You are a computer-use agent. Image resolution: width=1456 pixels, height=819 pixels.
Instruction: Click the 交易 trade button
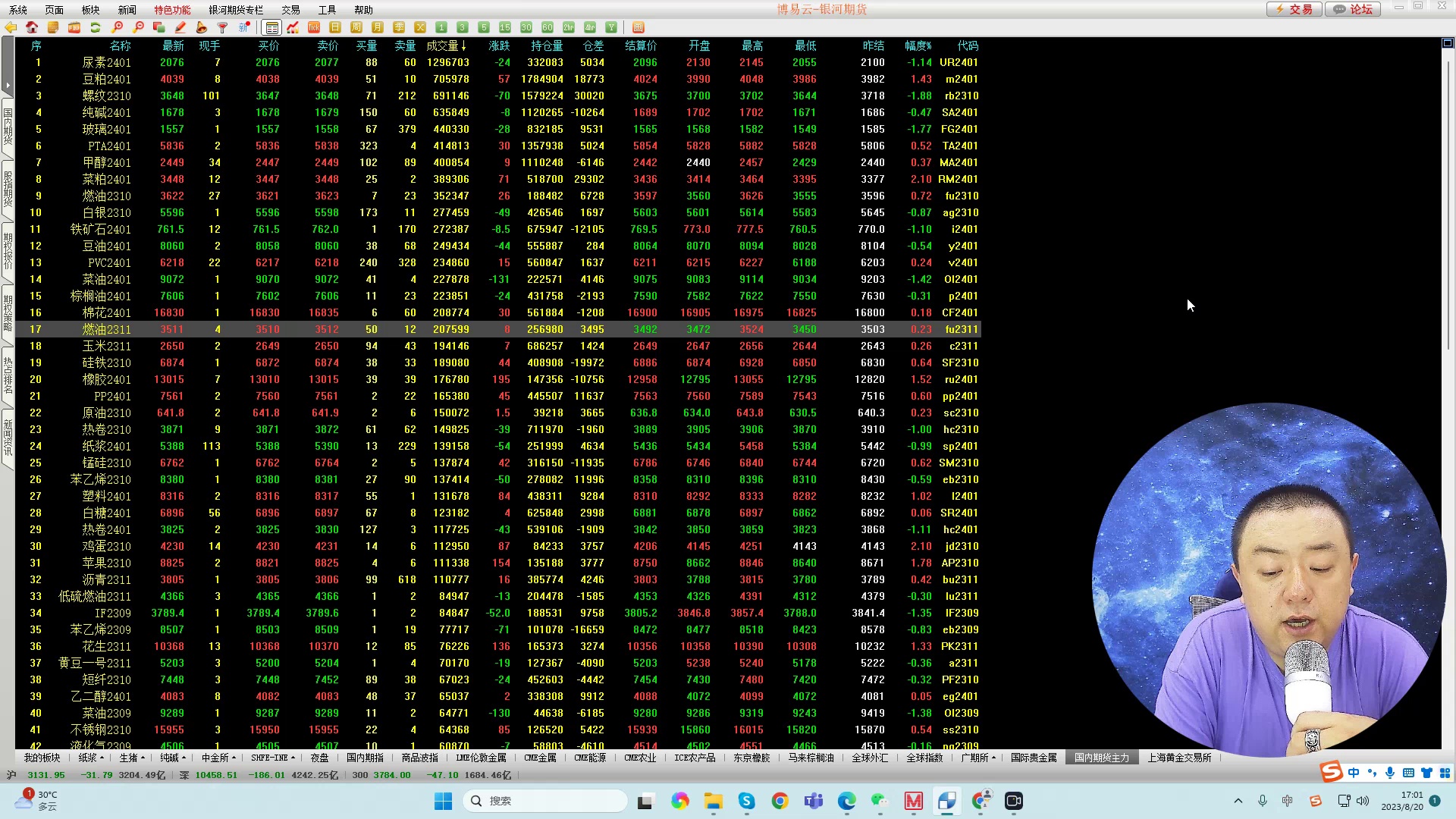[x=1294, y=9]
